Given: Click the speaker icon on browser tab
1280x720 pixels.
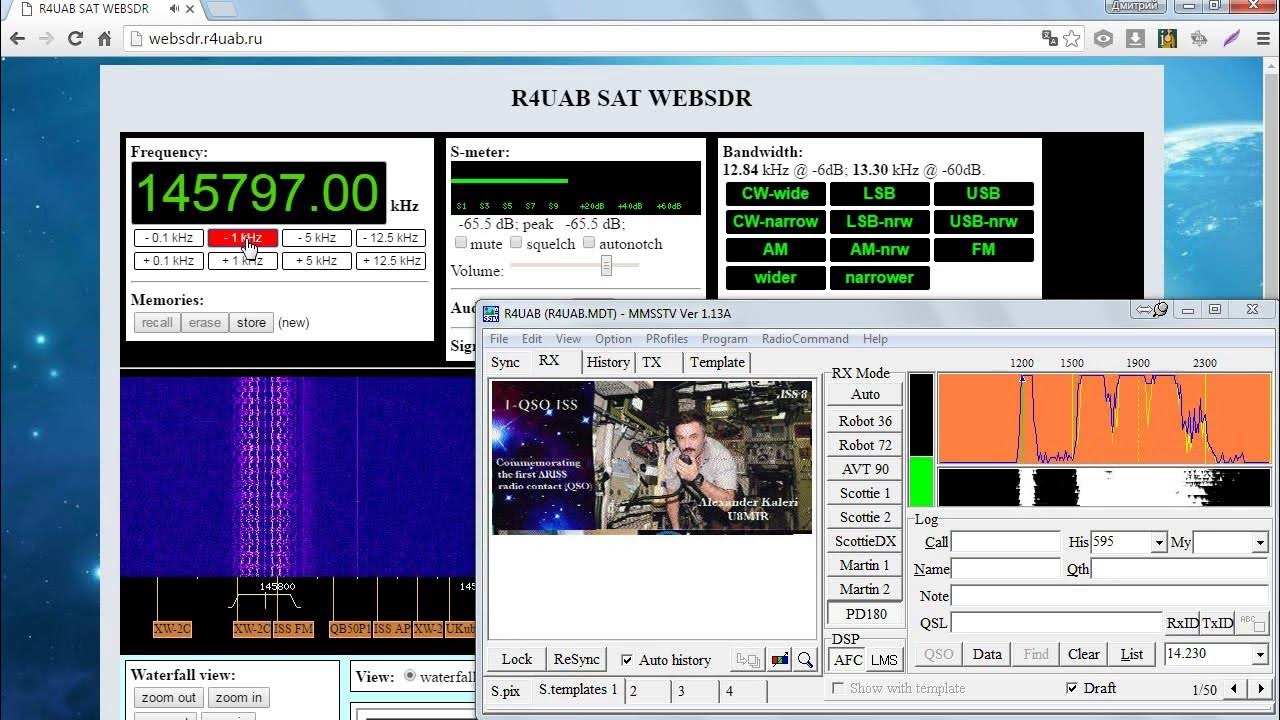Looking at the screenshot, I should coord(174,9).
